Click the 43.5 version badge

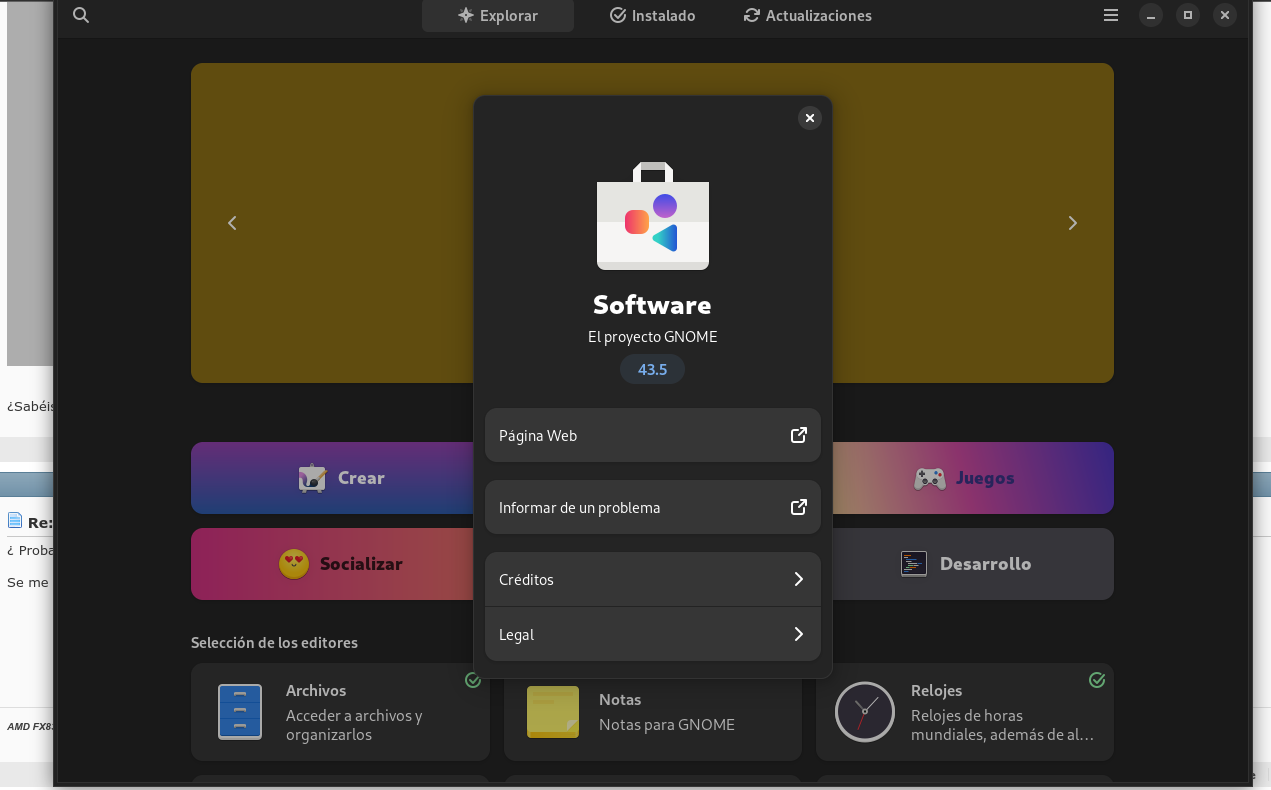coord(653,369)
